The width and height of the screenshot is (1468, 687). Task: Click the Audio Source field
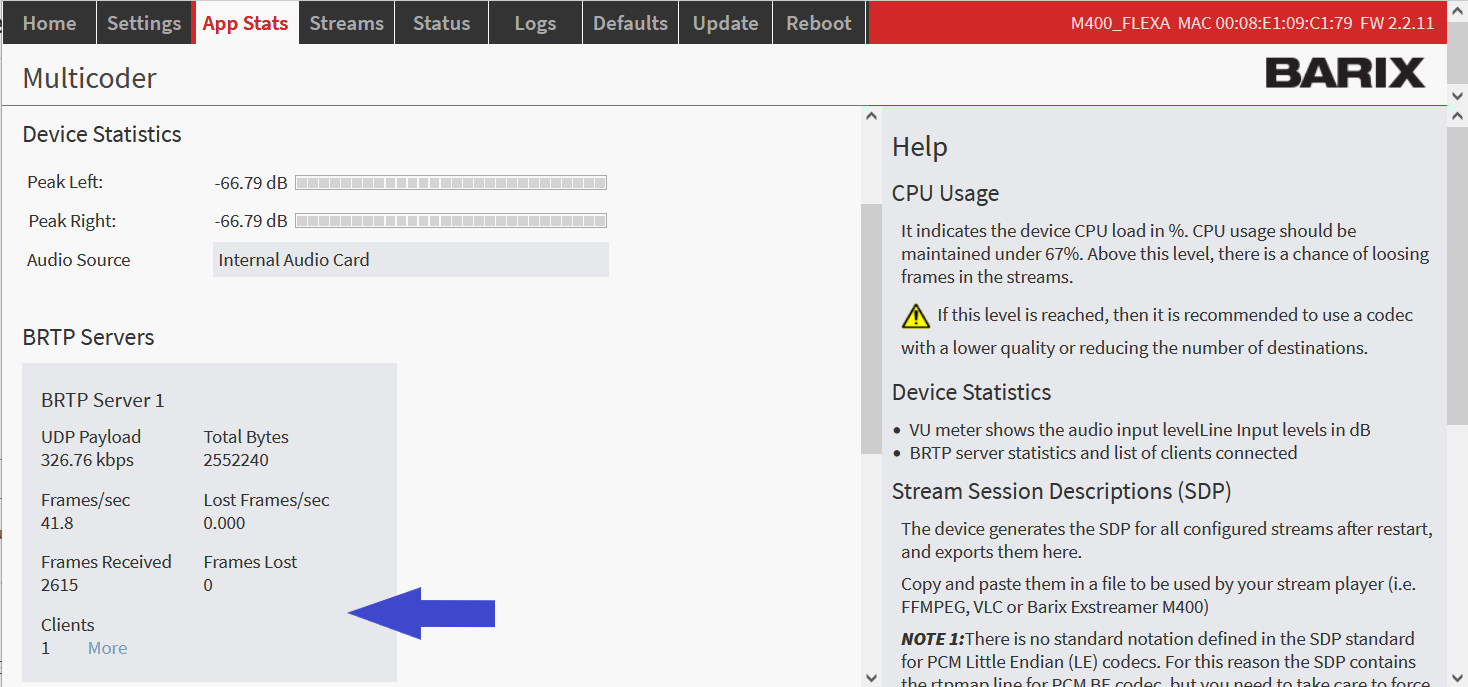pyautogui.click(x=410, y=260)
